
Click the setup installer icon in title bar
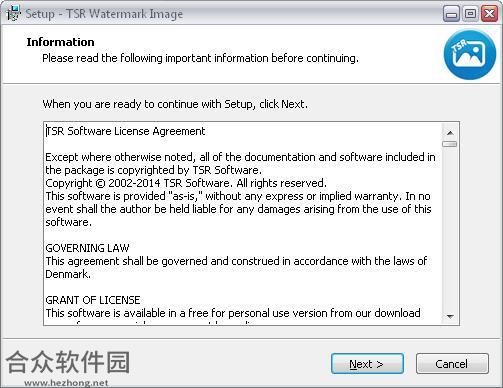pos(14,13)
